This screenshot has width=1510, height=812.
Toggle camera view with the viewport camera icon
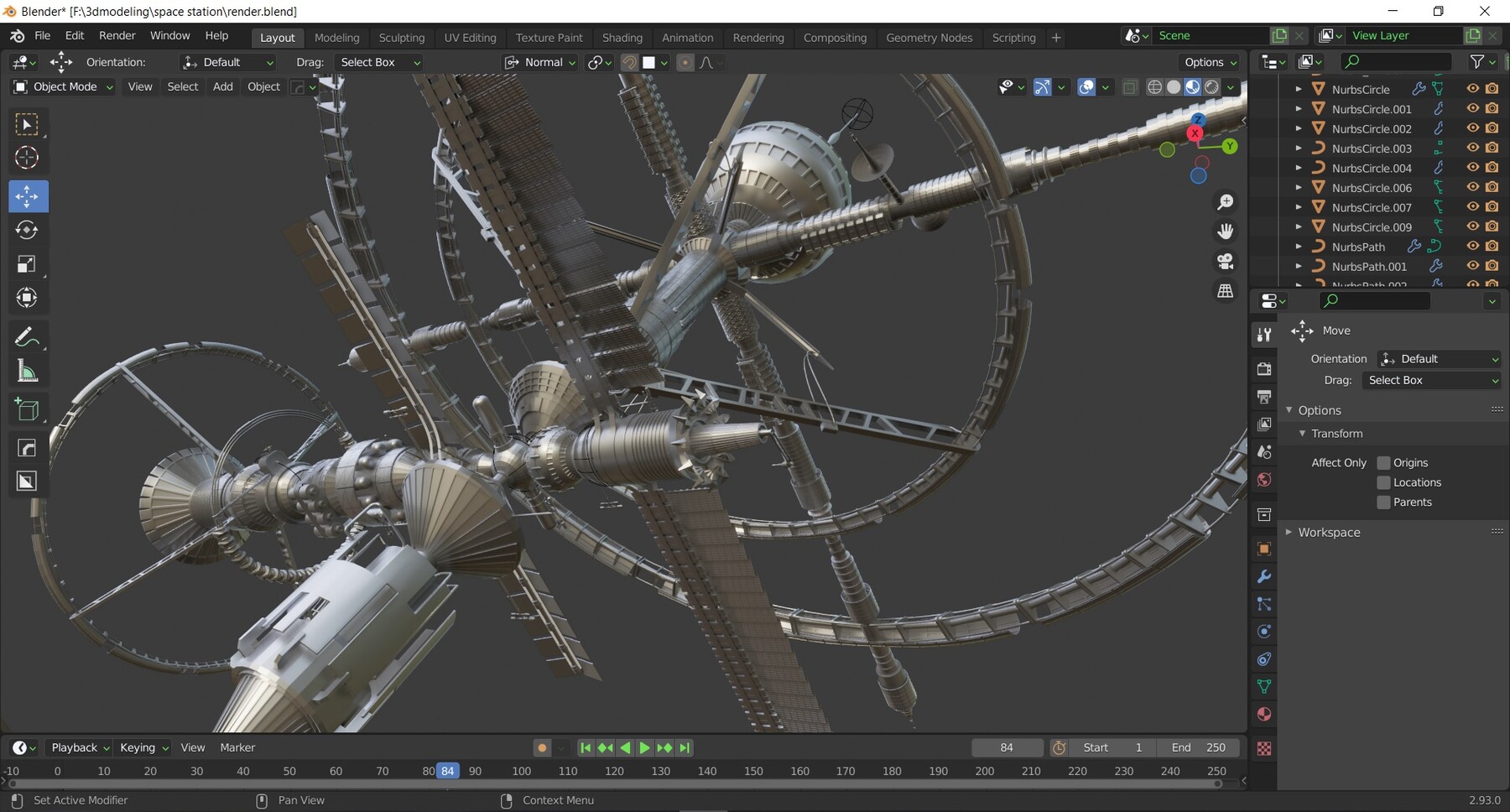click(1225, 262)
